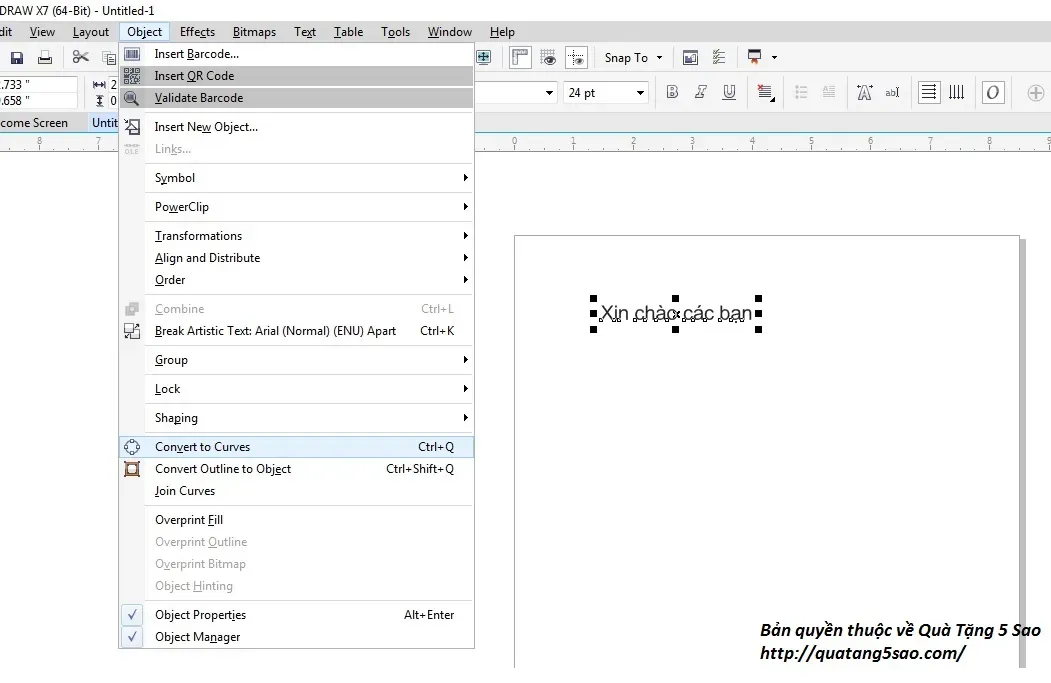
Task: Click the Convert to Curves command
Action: (202, 446)
